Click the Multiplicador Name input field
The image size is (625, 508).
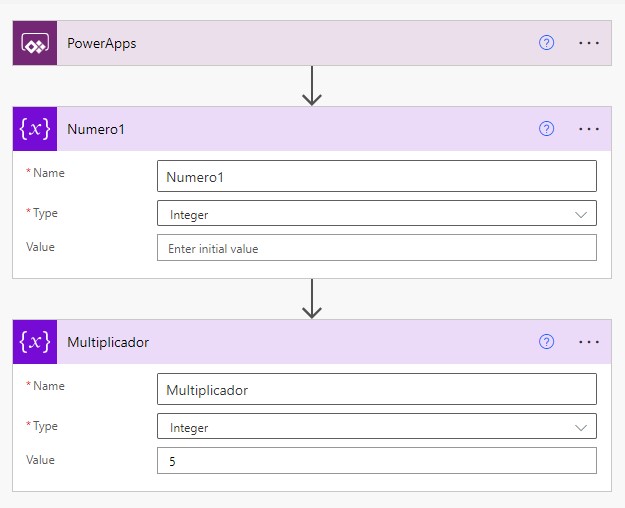click(376, 390)
